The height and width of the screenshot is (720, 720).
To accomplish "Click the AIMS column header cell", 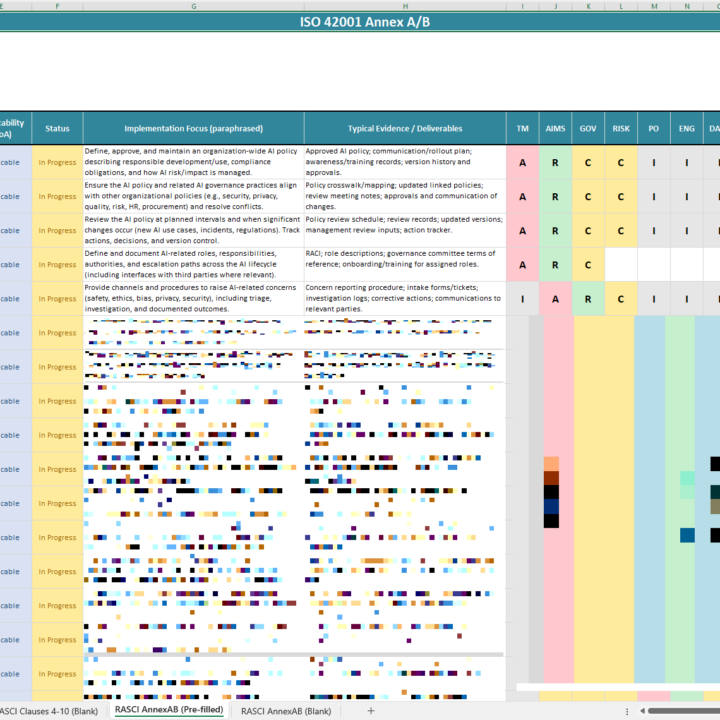I will coord(555,129).
